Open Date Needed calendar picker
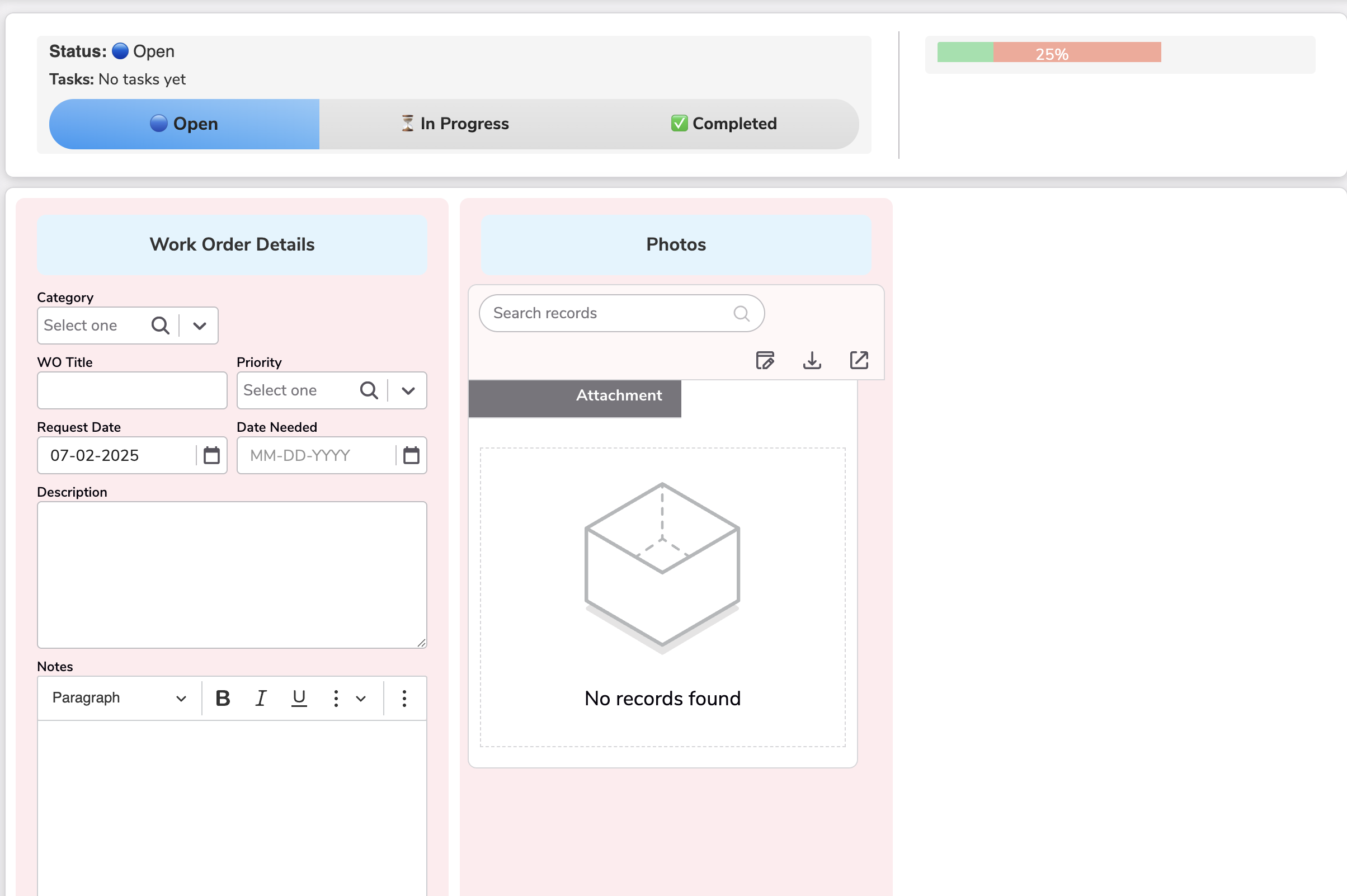 coord(411,455)
